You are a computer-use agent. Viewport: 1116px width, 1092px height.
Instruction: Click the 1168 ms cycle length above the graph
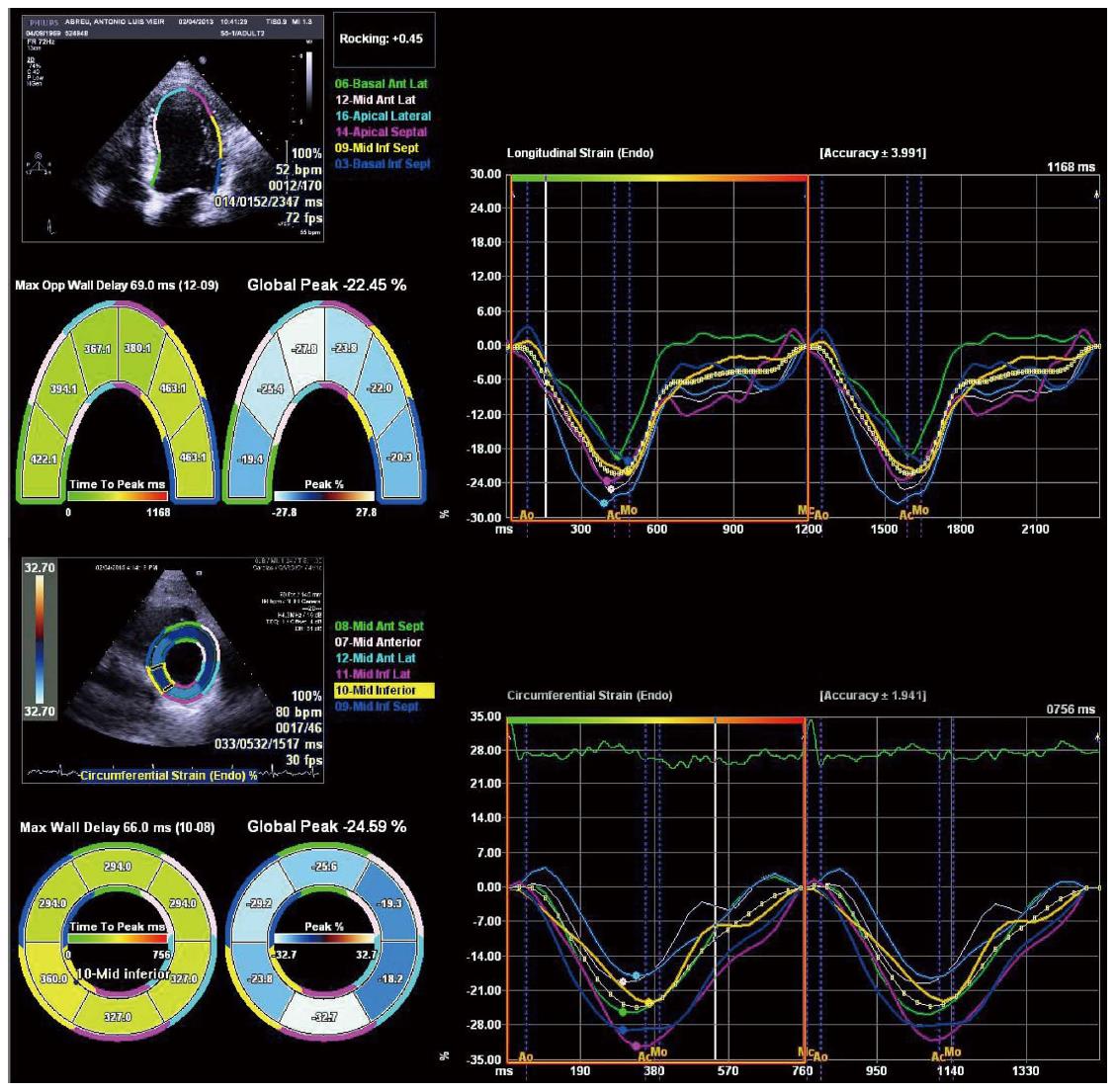(x=1071, y=167)
